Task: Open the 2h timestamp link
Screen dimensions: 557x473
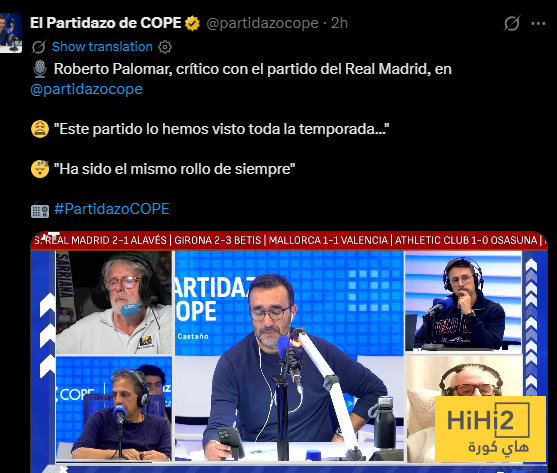Action: tap(339, 23)
